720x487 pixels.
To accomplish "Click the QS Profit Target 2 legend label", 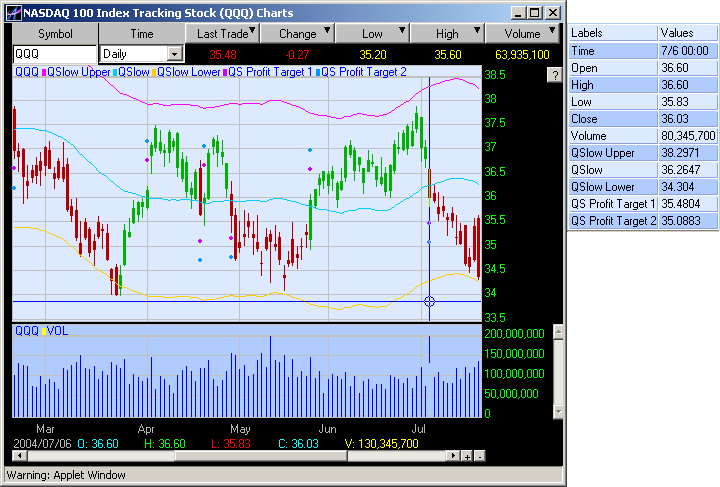I will click(364, 72).
